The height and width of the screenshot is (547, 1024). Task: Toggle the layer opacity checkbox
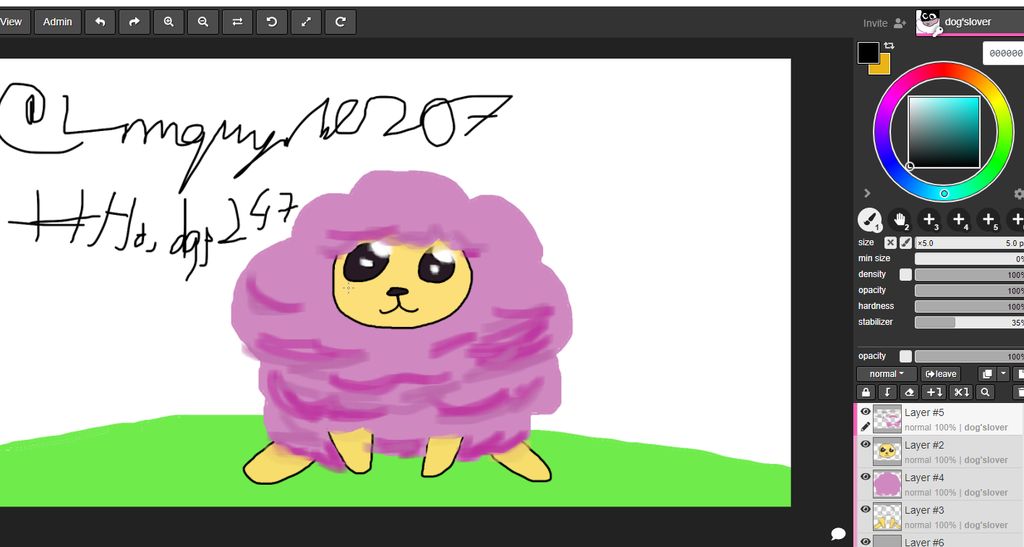click(905, 356)
